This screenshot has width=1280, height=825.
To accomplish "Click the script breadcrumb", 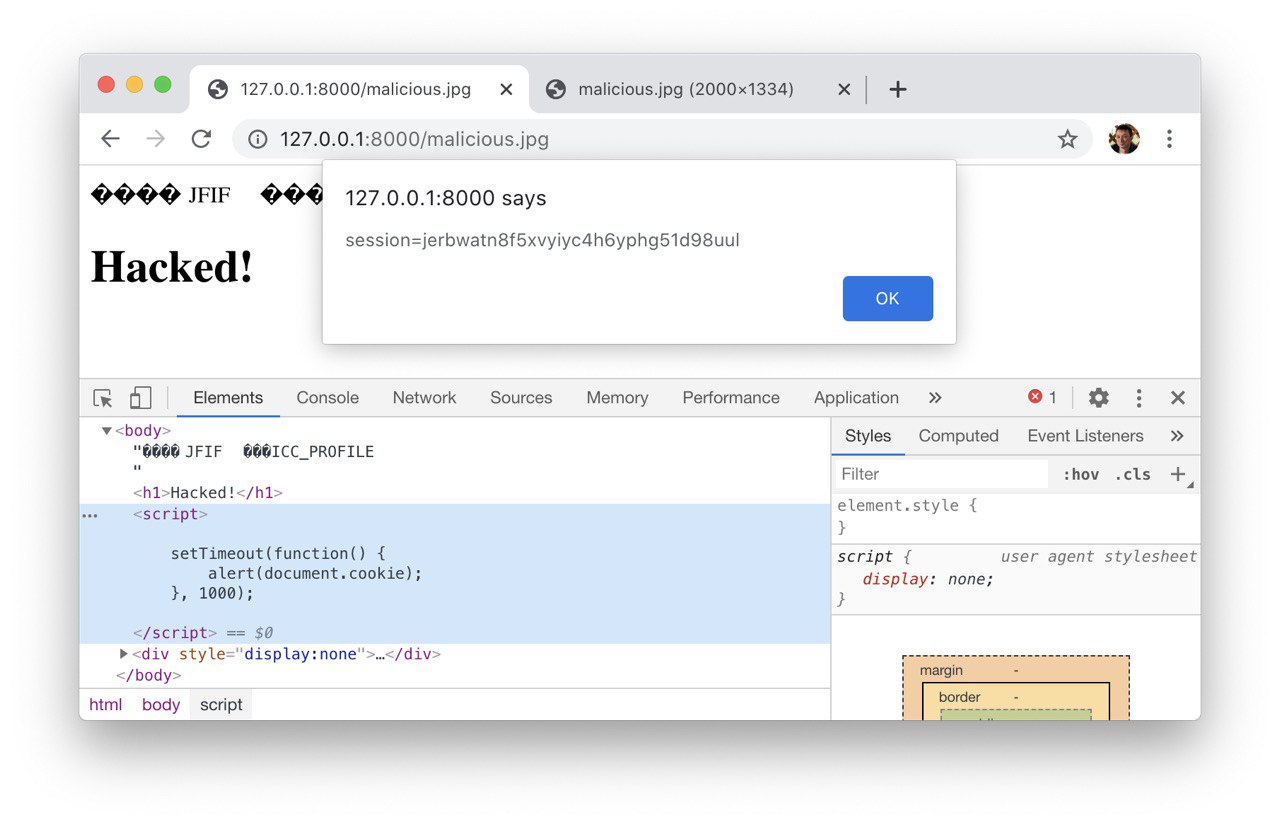I will tap(221, 705).
